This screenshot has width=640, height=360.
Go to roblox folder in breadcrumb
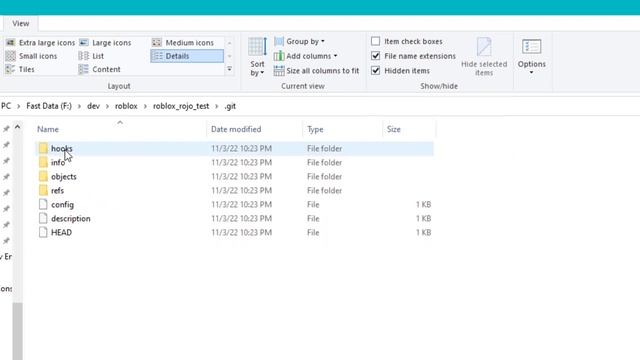[126, 106]
